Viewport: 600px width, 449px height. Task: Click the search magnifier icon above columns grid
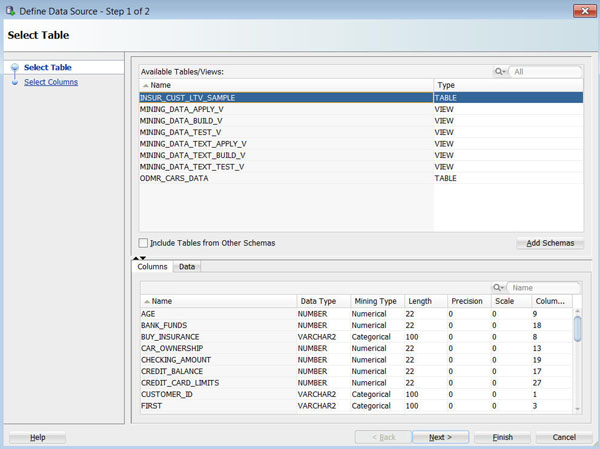click(x=497, y=287)
